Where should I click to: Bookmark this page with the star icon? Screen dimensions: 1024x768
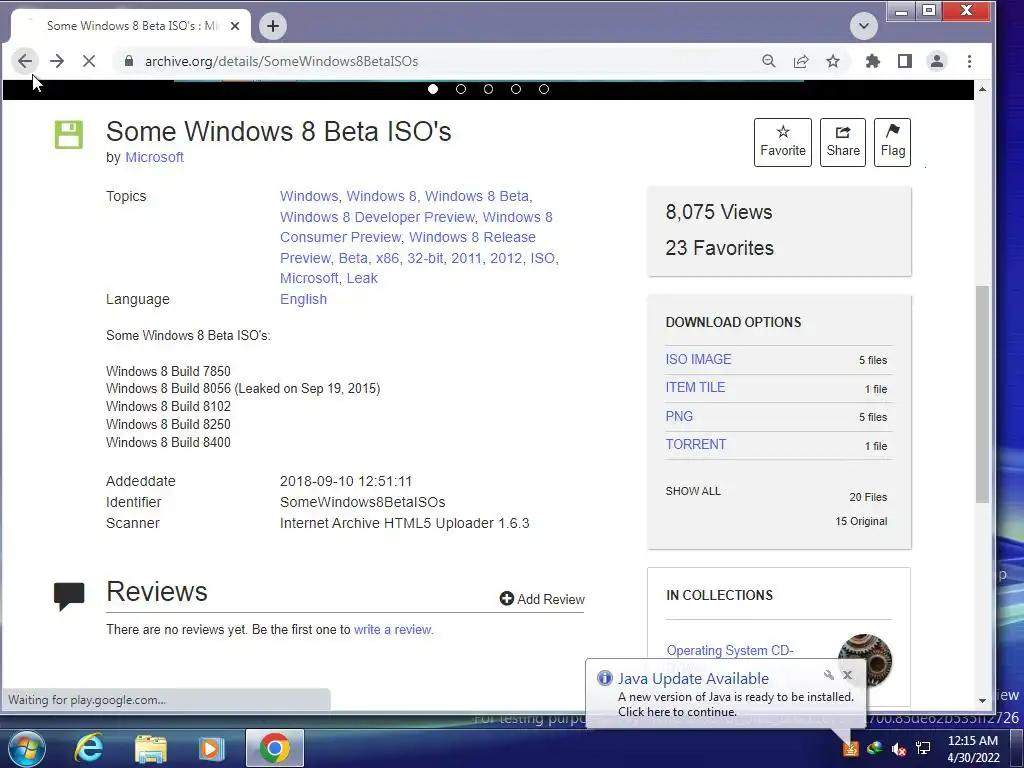pos(833,61)
